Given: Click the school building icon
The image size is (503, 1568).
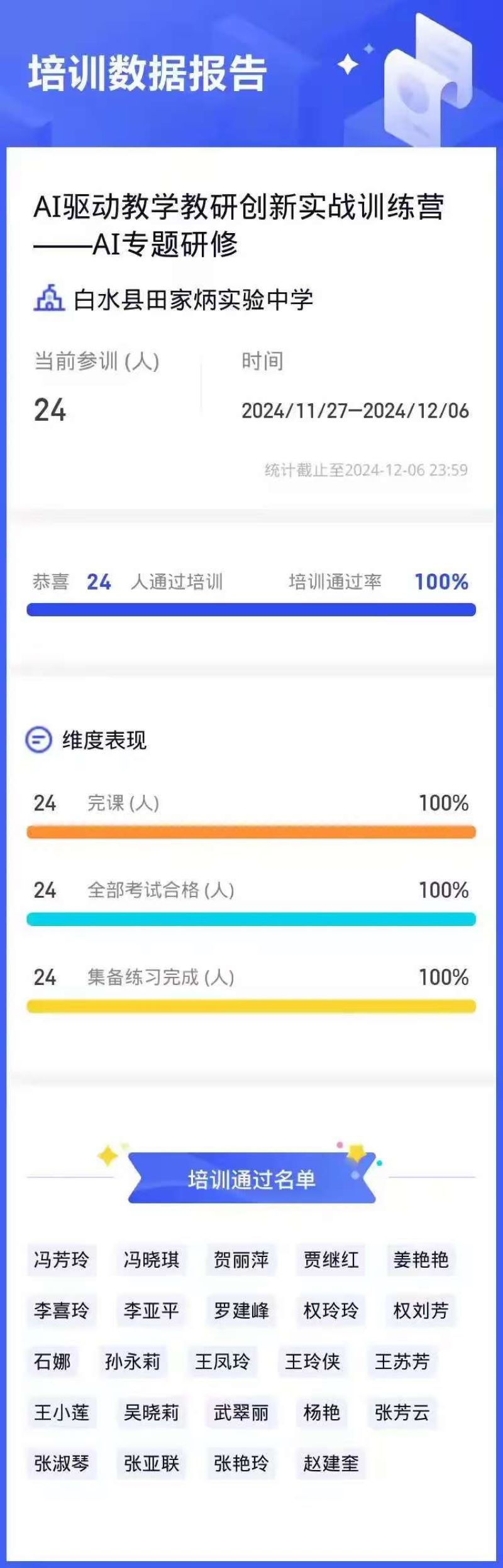Looking at the screenshot, I should [49, 298].
